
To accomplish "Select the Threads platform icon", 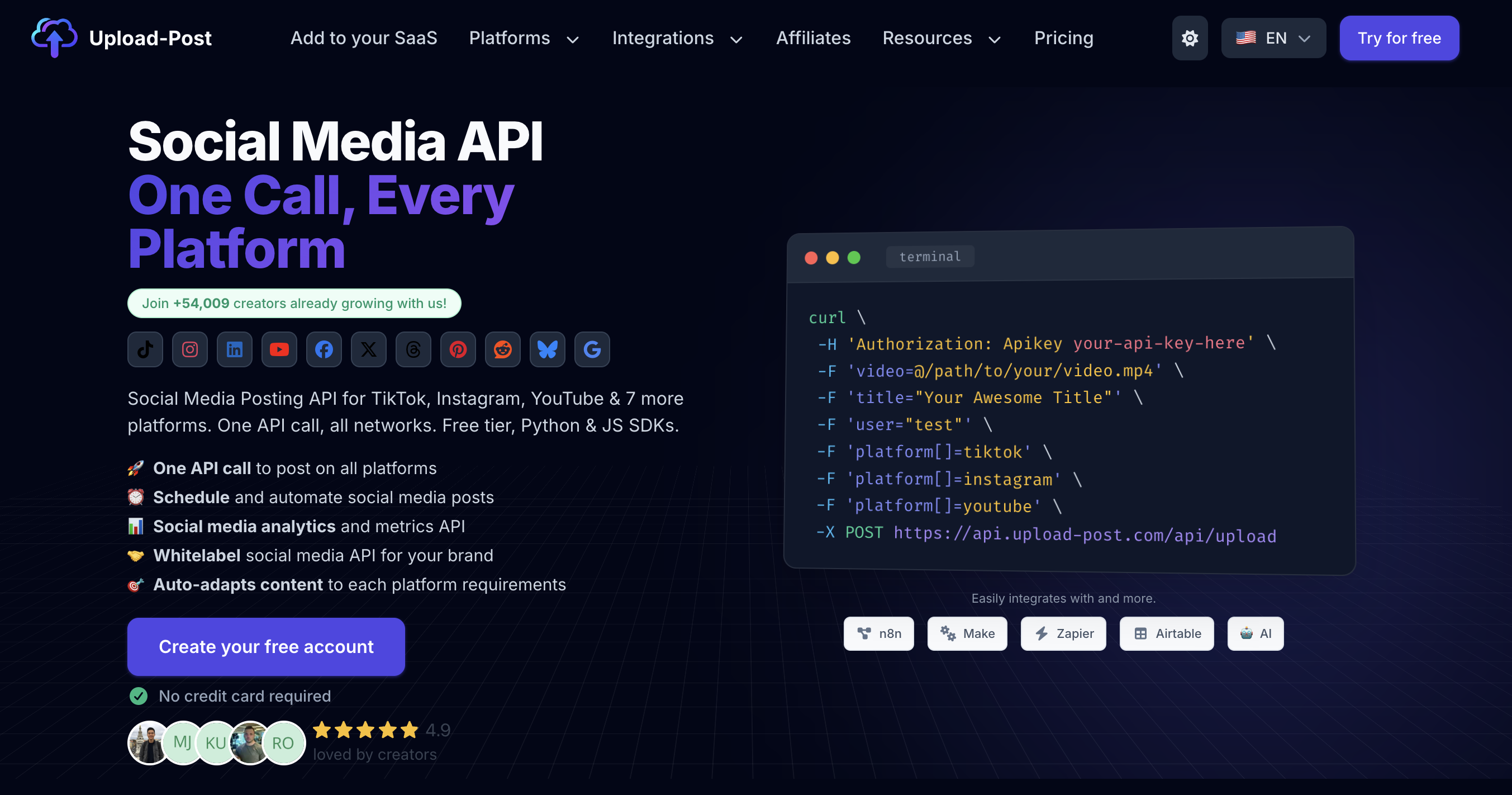I will pyautogui.click(x=413, y=349).
